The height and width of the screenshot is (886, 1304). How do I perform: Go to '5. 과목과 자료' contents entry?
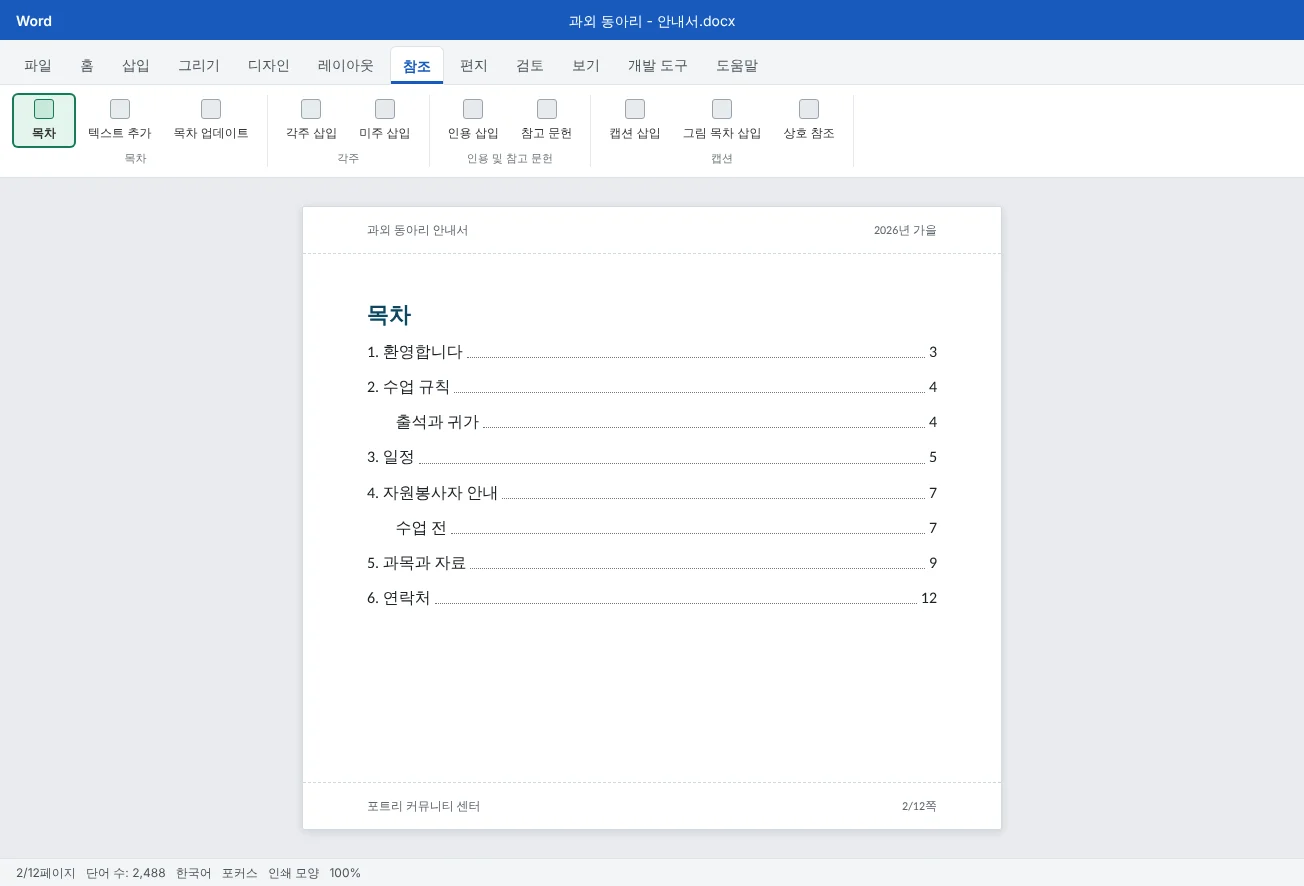tap(652, 563)
